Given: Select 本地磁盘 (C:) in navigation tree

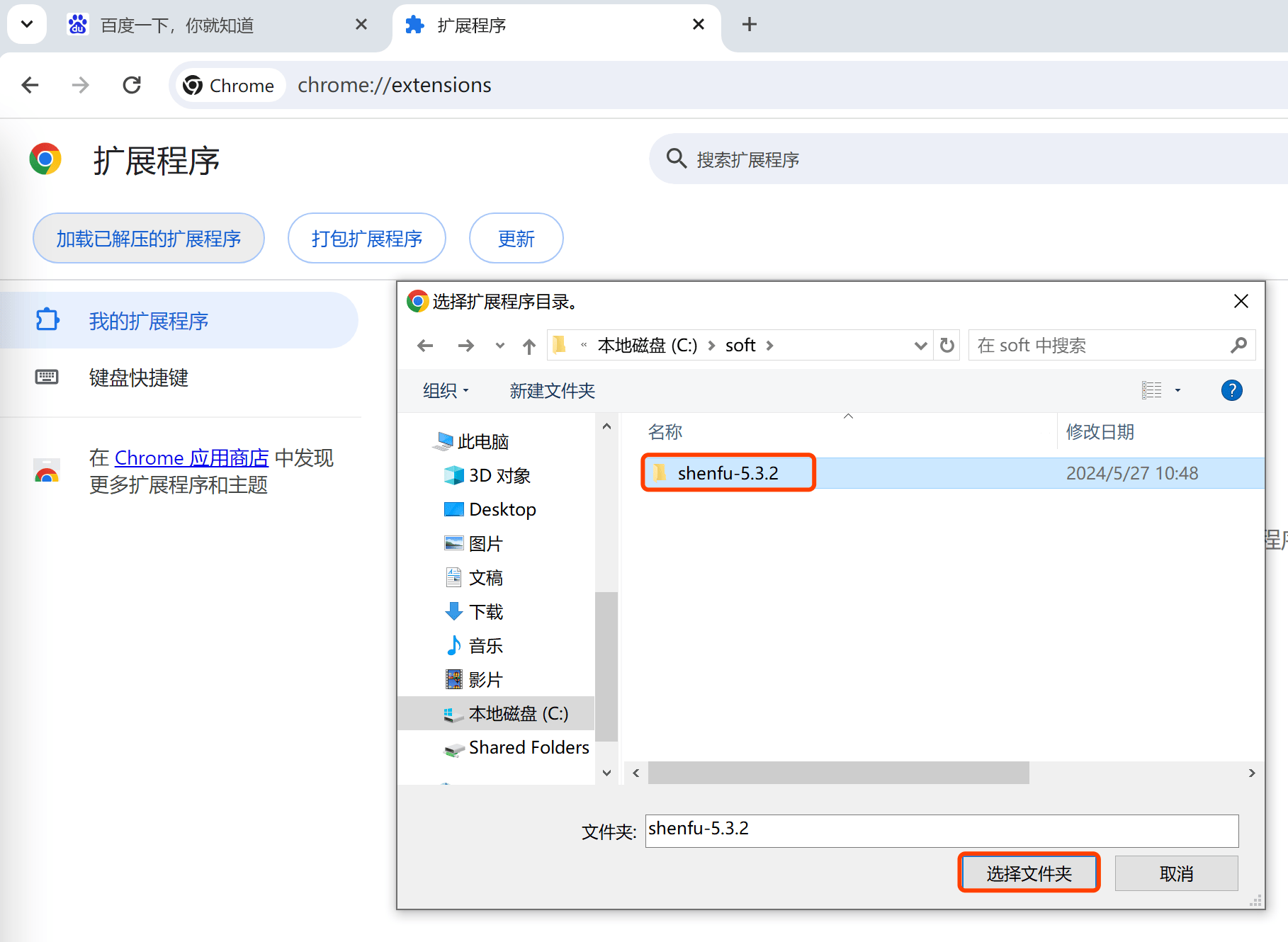Looking at the screenshot, I should pos(518,714).
